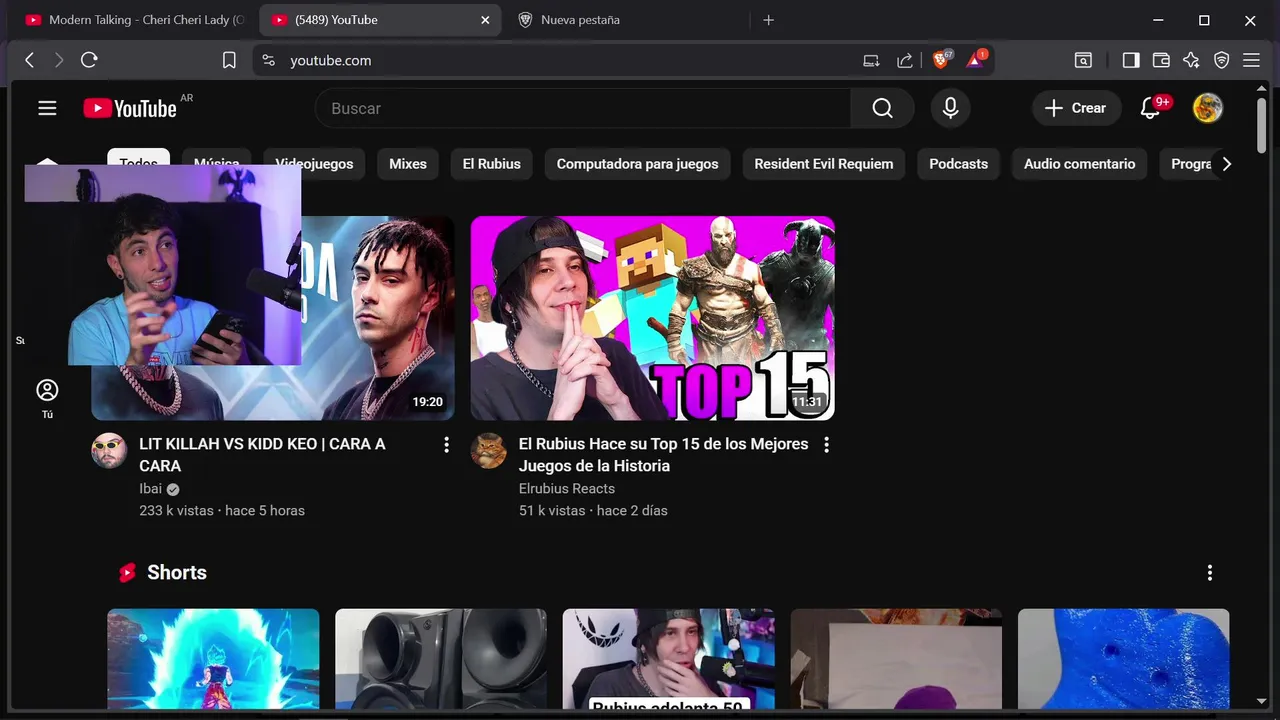Open Leo AI sparkle icon

coord(1191,60)
